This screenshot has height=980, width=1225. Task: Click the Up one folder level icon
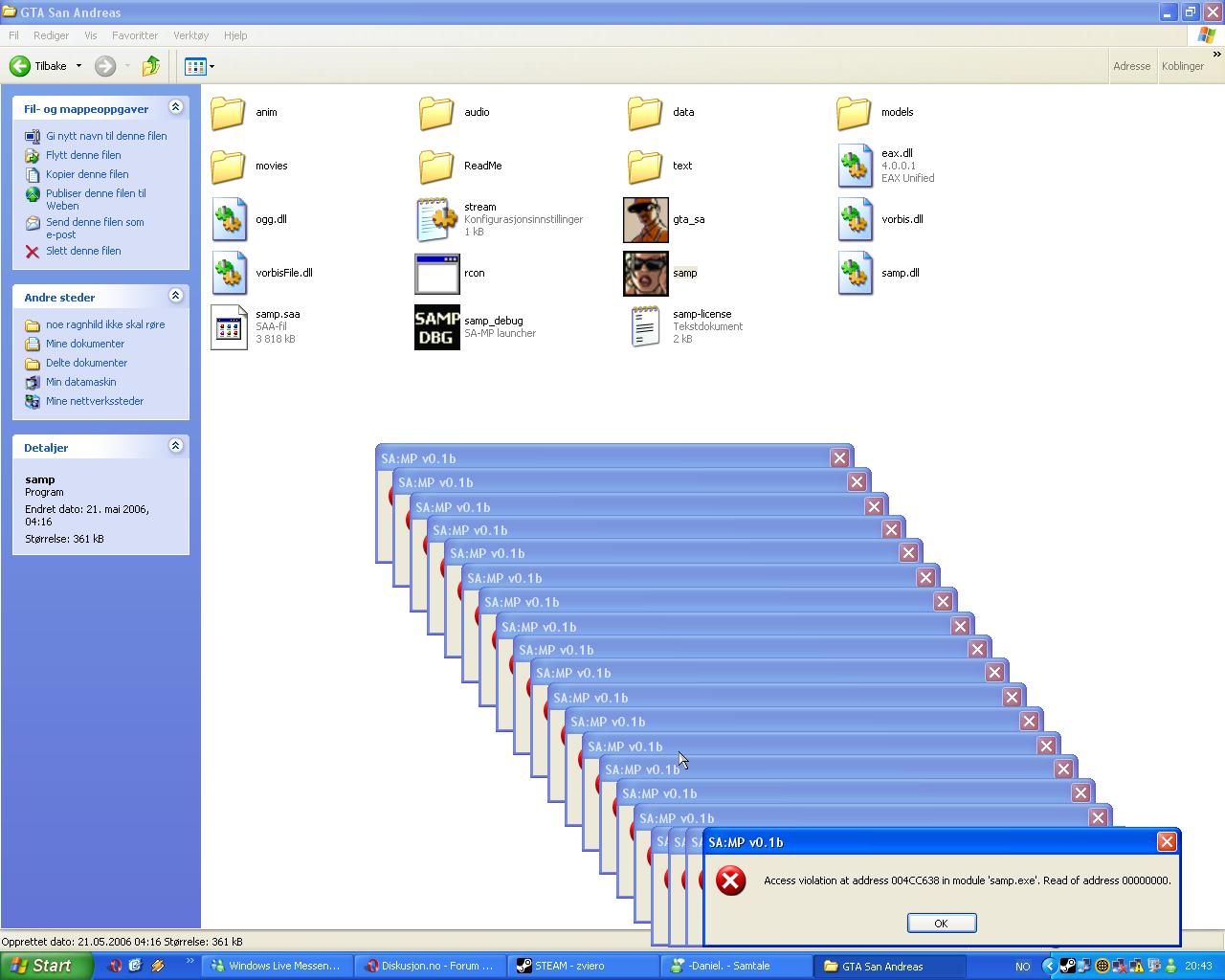point(150,66)
